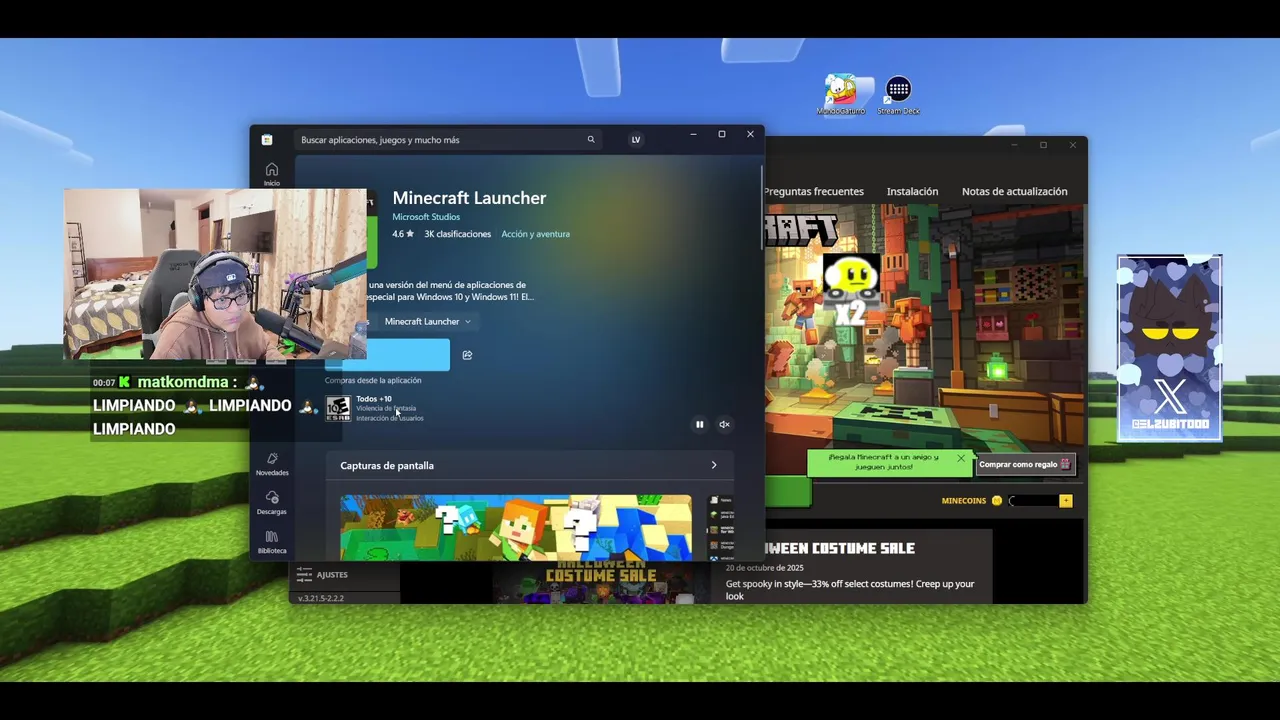The height and width of the screenshot is (720, 1280).
Task: Open the Alex screenshot thumbnail in Store
Action: [516, 527]
